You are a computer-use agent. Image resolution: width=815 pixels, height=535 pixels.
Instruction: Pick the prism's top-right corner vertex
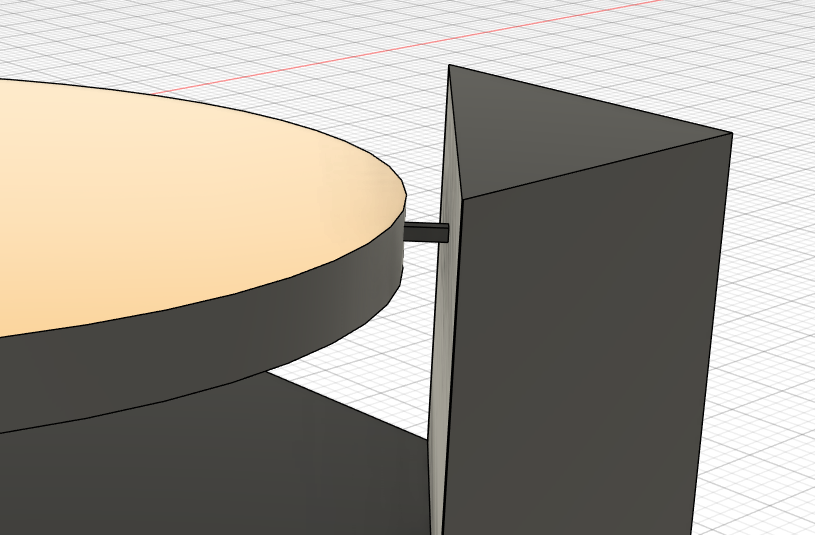click(x=732, y=134)
